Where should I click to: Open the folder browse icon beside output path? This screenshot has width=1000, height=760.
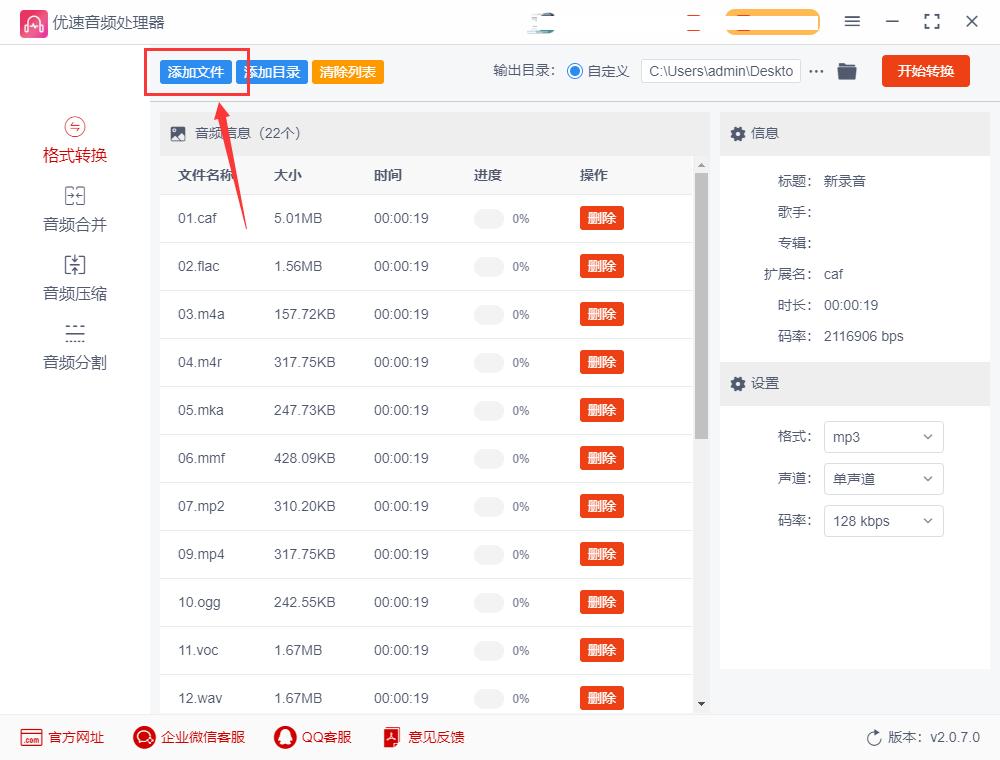click(x=847, y=71)
